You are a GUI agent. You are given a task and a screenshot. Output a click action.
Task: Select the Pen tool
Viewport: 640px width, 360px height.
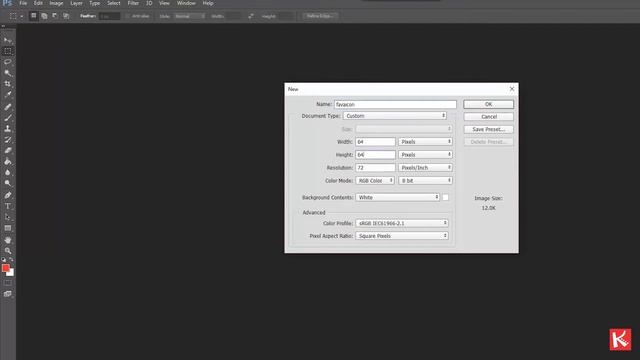[8, 196]
